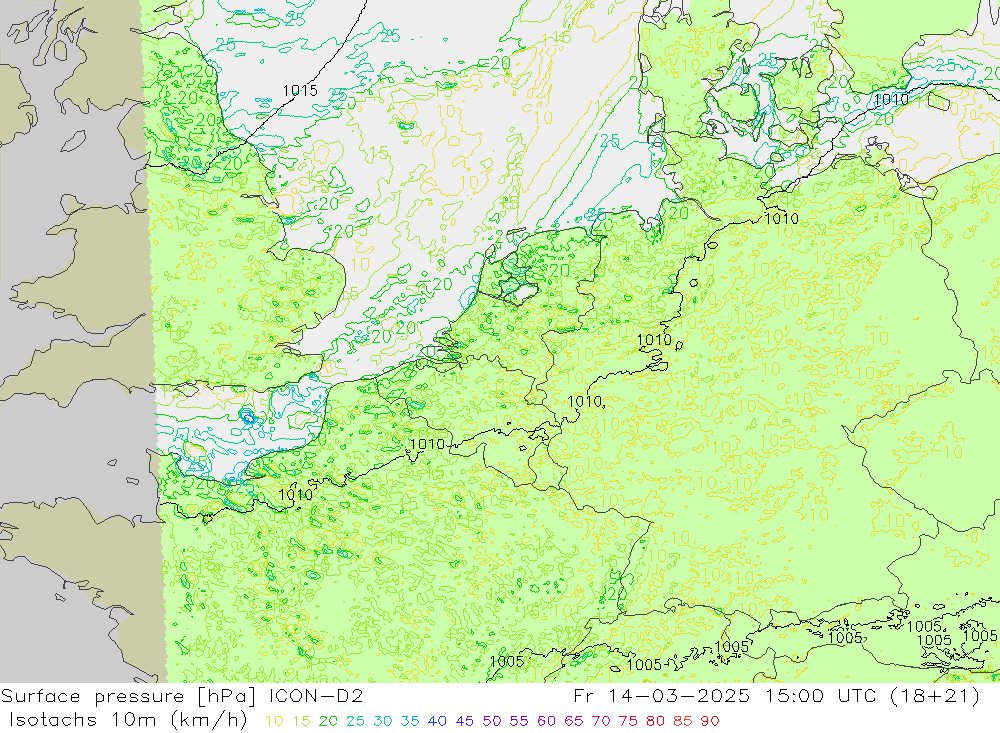Click the '(18+21)' forecast run text
The image size is (1000, 733).
(x=933, y=695)
